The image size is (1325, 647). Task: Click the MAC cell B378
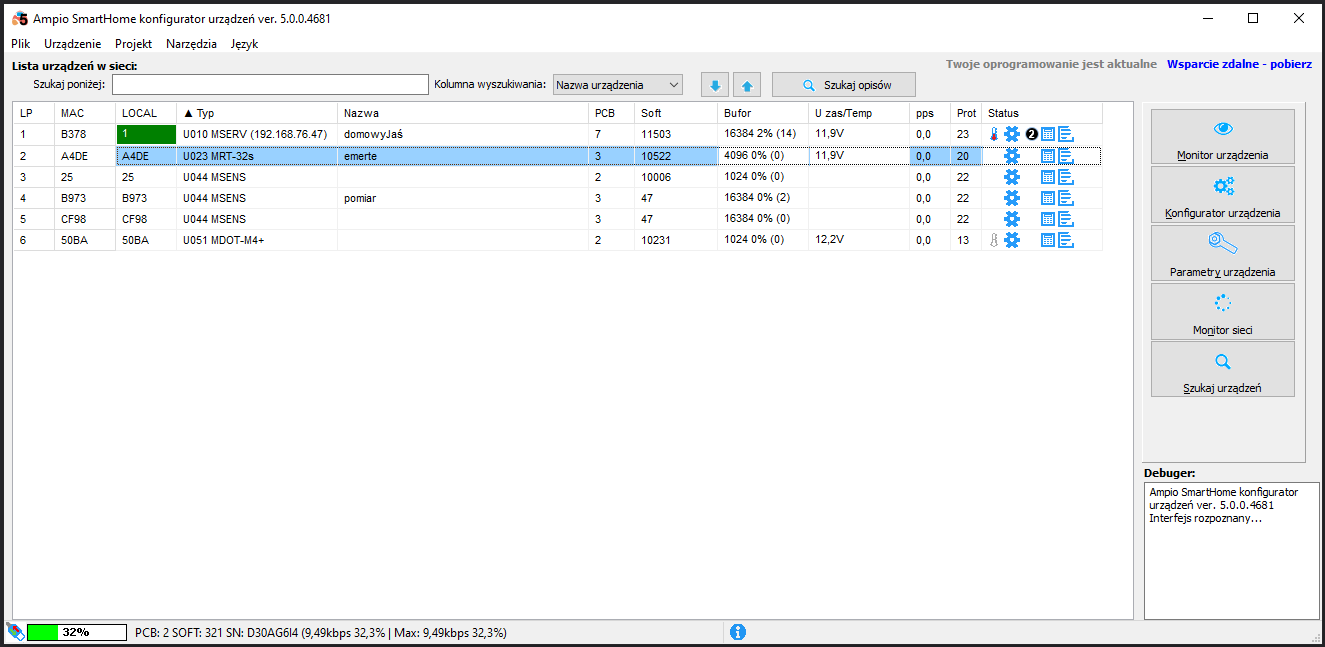pos(85,134)
